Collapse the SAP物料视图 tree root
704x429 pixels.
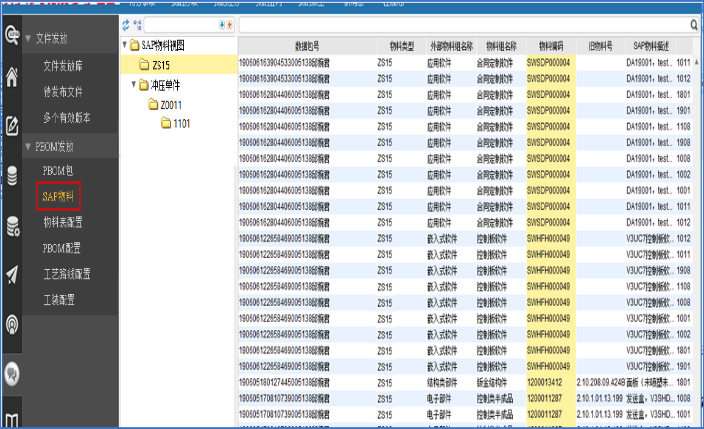click(124, 46)
